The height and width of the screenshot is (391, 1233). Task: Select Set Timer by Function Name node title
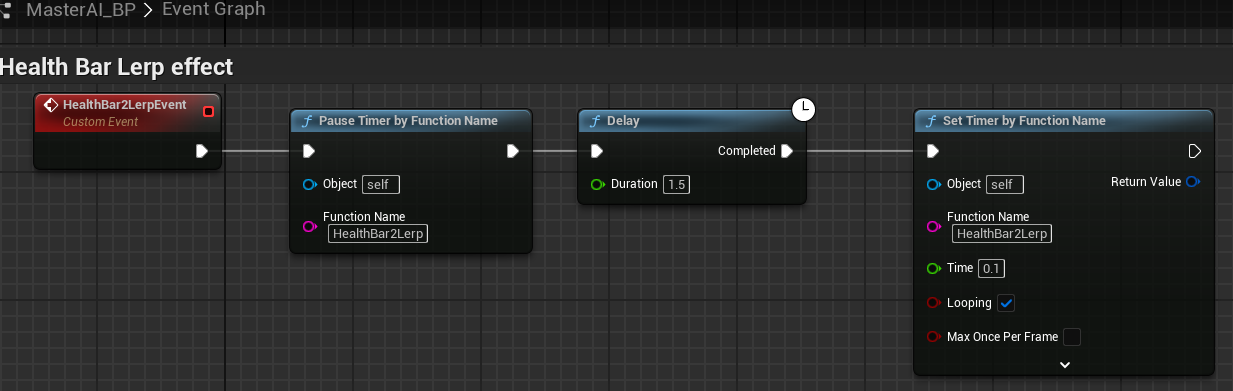click(1024, 121)
